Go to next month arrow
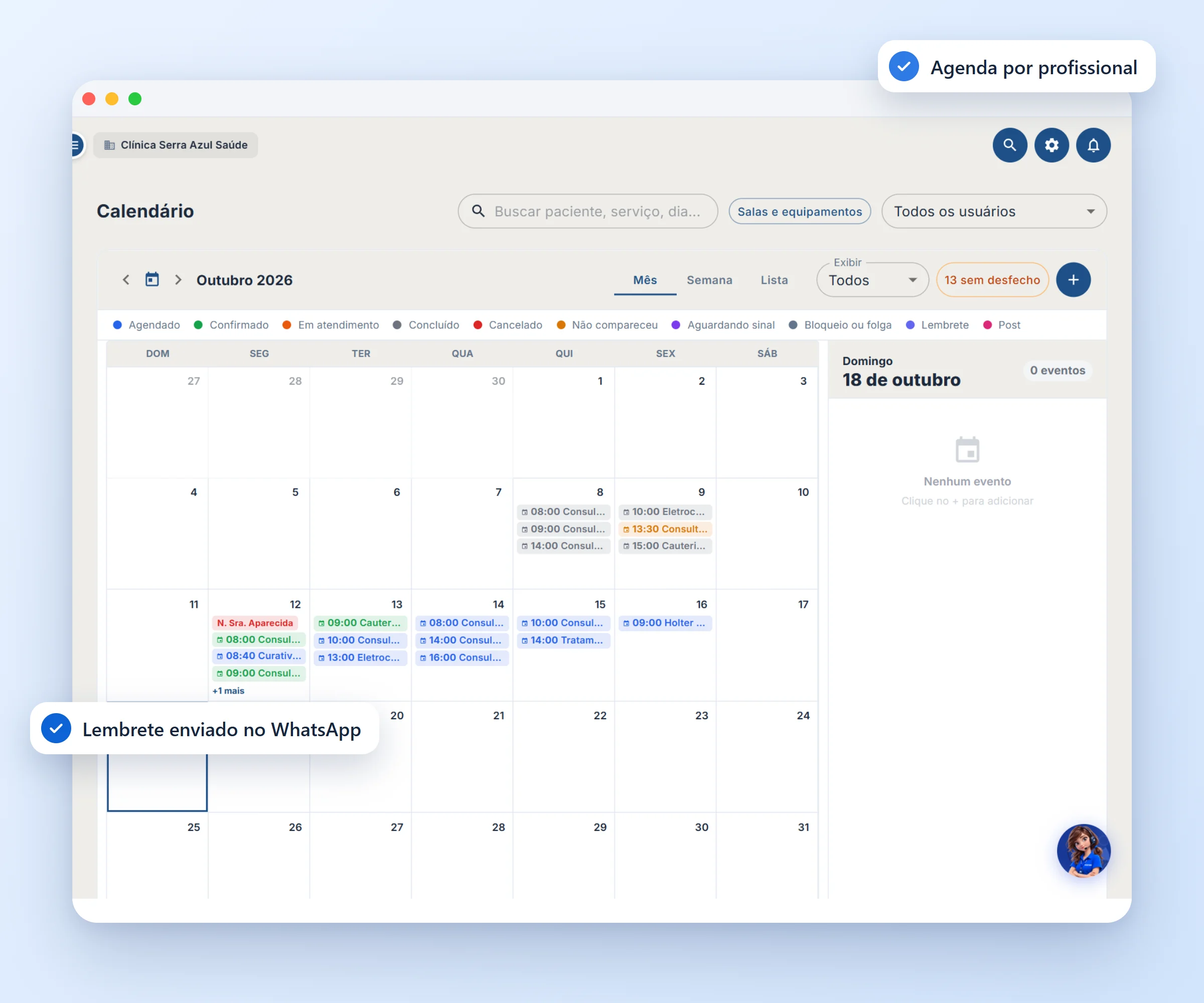 coord(178,280)
